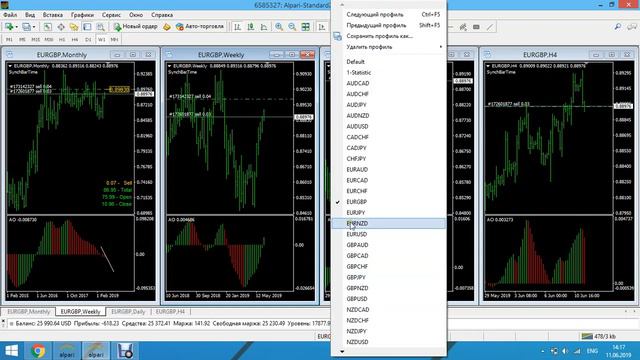Switch to line chart display

tap(264, 27)
